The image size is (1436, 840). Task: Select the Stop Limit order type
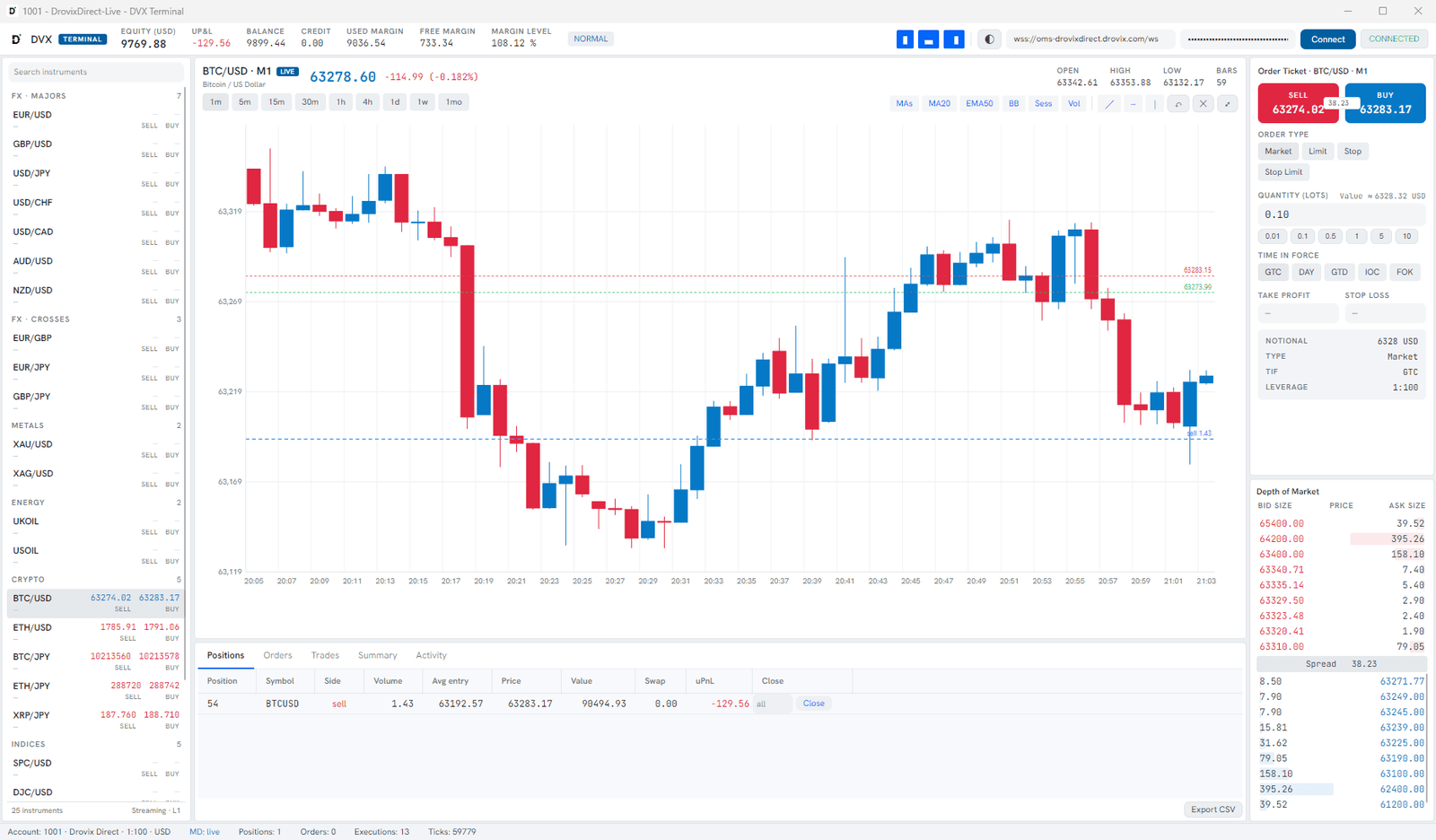pos(1283,172)
